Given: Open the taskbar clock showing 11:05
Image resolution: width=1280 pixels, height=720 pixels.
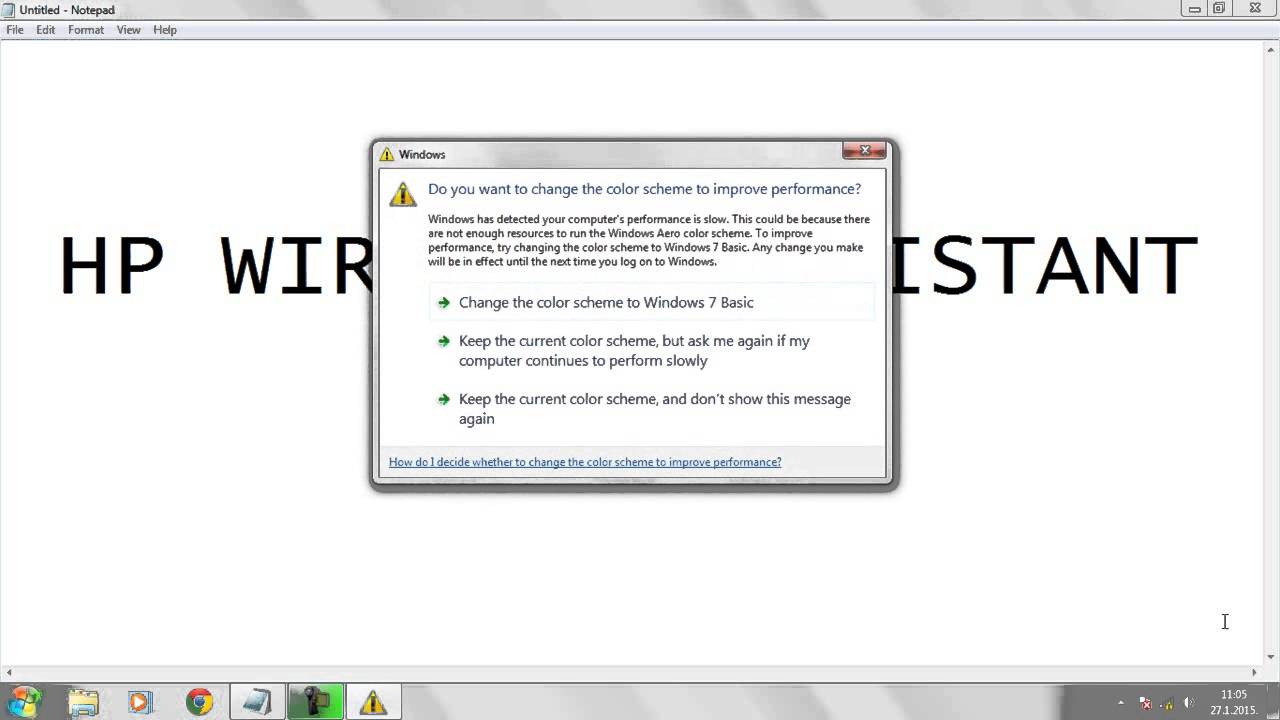Looking at the screenshot, I should coord(1233,702).
